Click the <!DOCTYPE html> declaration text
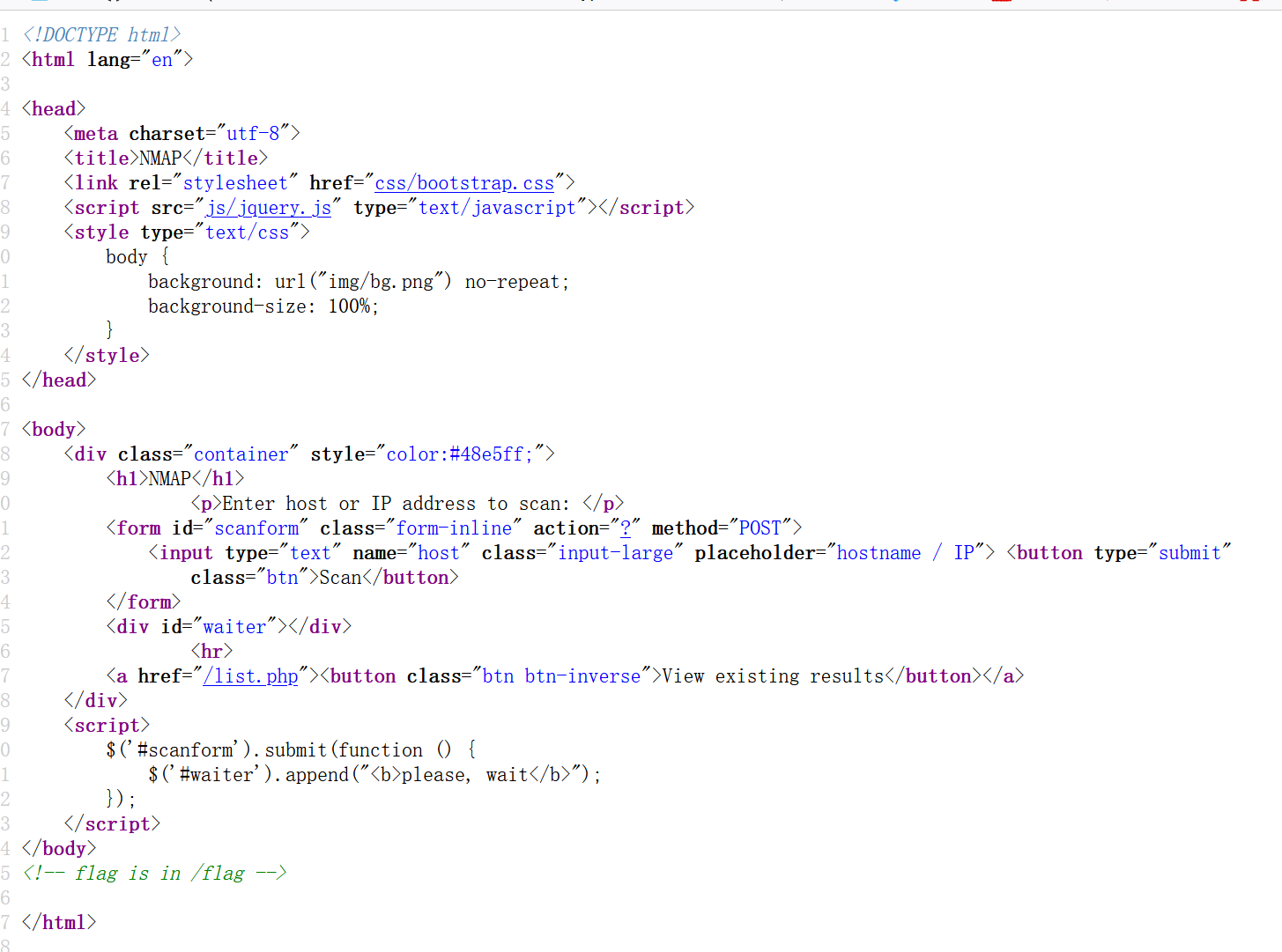Screen dimensions: 1282x952 102,35
